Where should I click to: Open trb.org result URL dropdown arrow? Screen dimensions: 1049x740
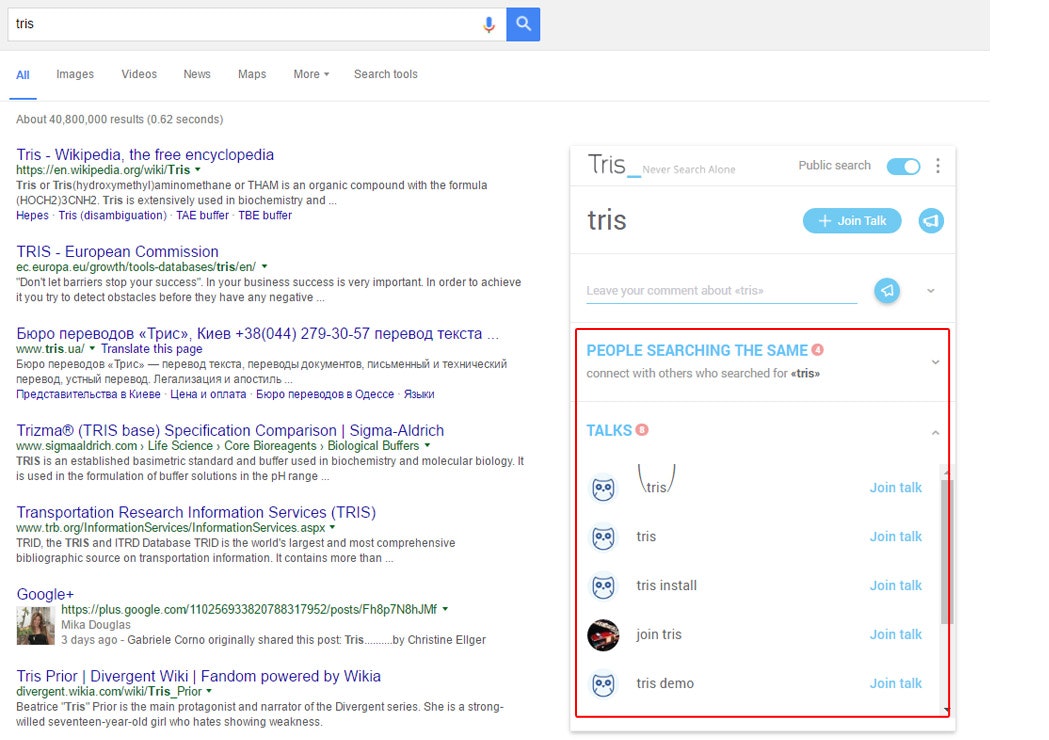click(x=332, y=528)
